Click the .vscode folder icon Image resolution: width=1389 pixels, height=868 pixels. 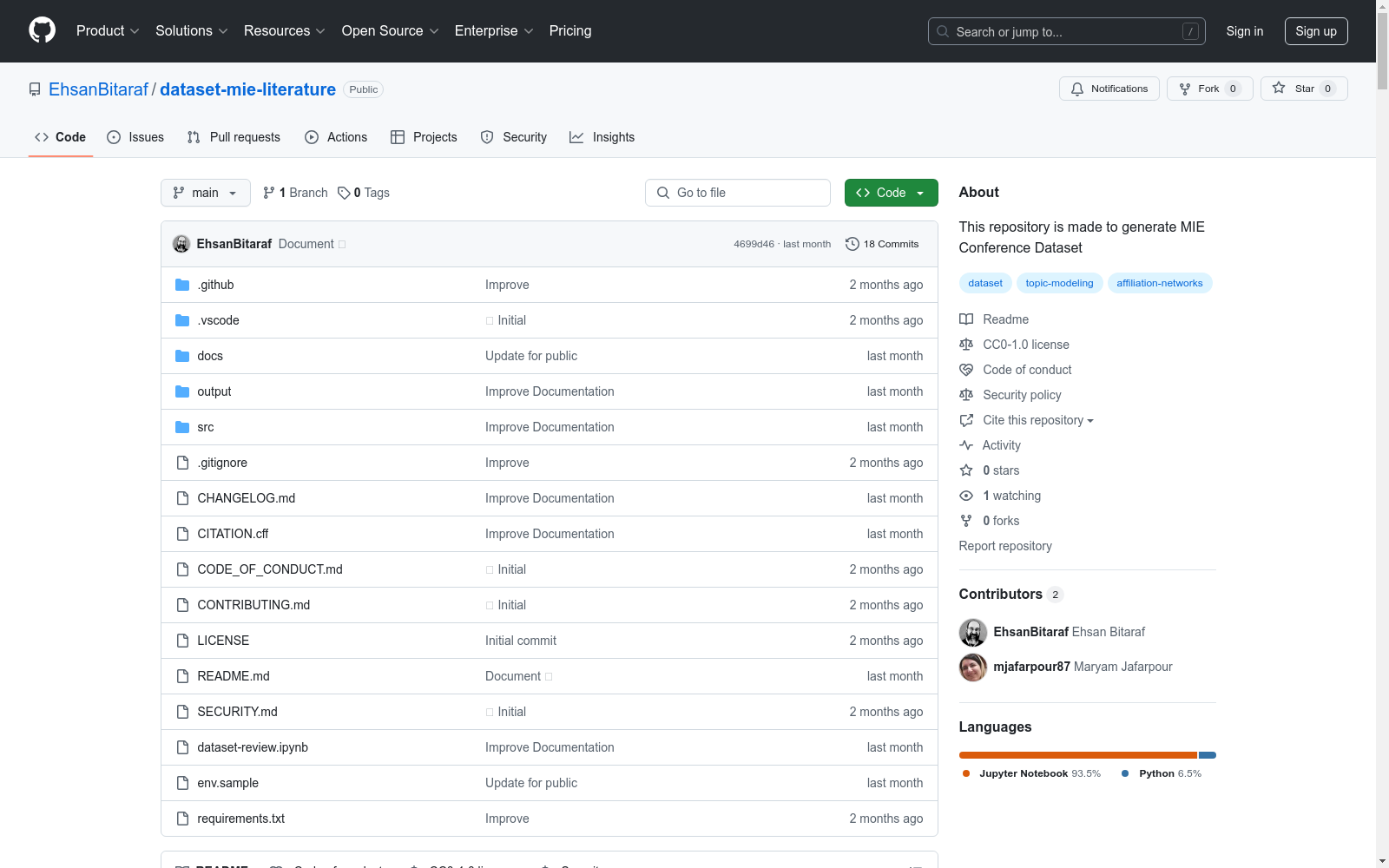click(182, 320)
